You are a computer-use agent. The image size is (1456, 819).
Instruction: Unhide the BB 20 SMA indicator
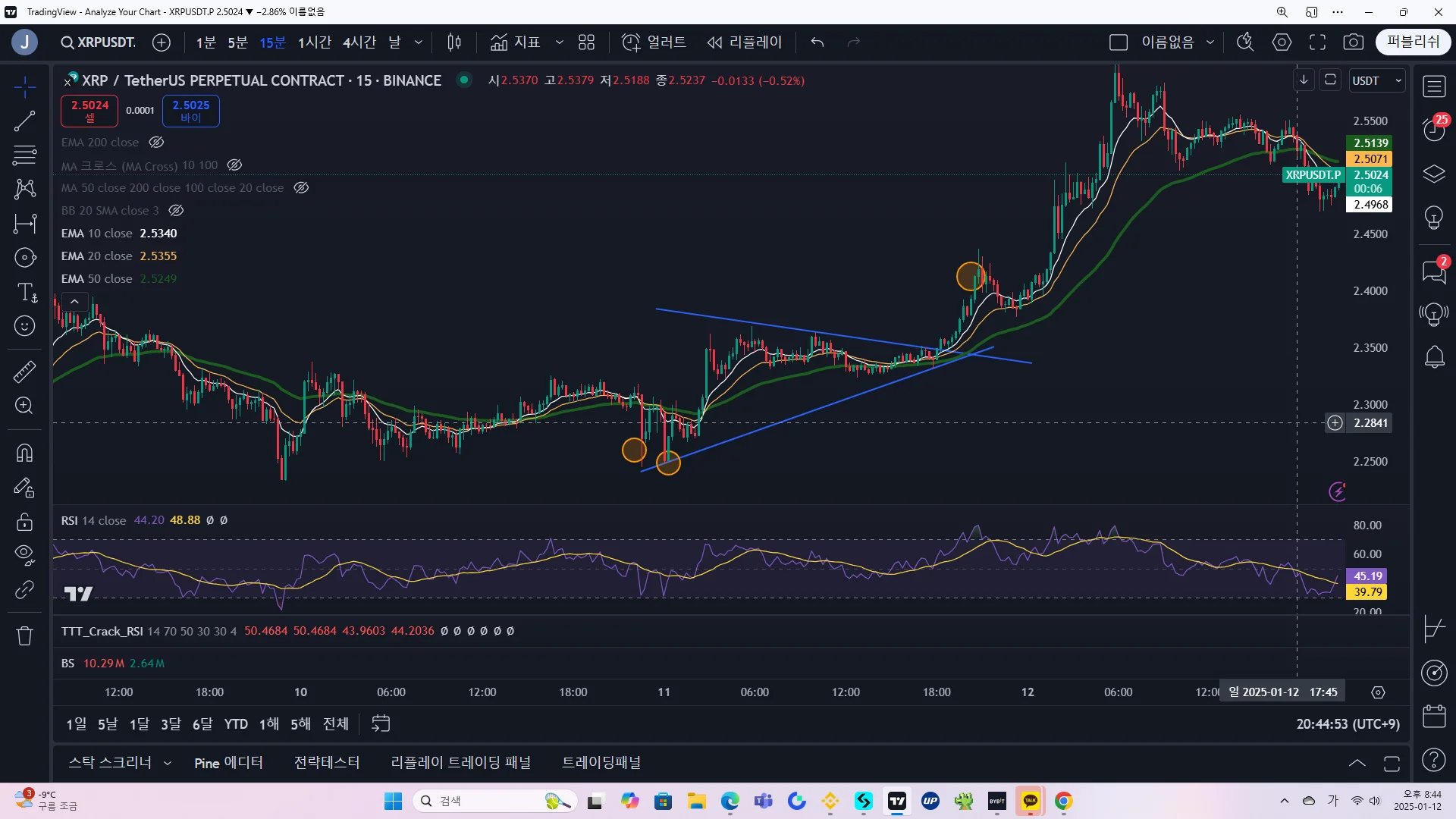[x=176, y=211]
